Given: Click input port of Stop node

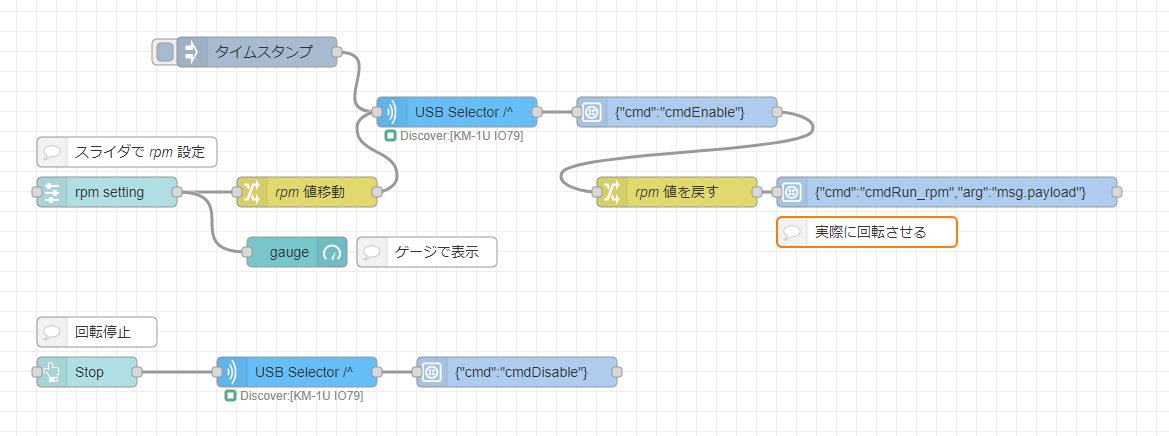Looking at the screenshot, I should (x=37, y=372).
